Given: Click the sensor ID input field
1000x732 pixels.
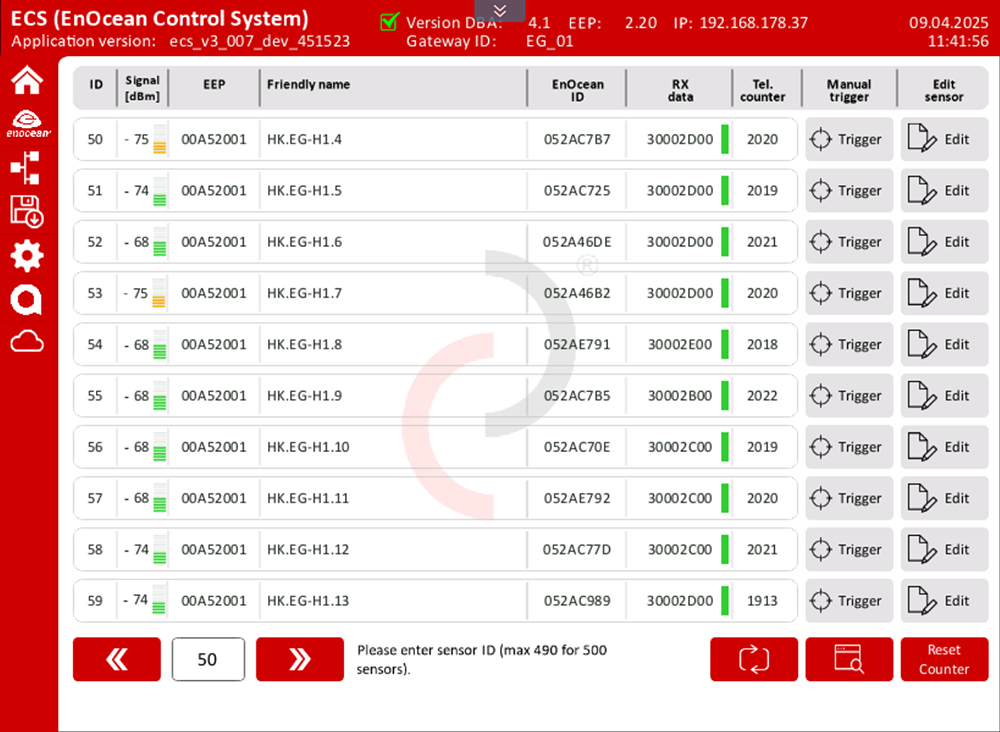Looking at the screenshot, I should (208, 660).
